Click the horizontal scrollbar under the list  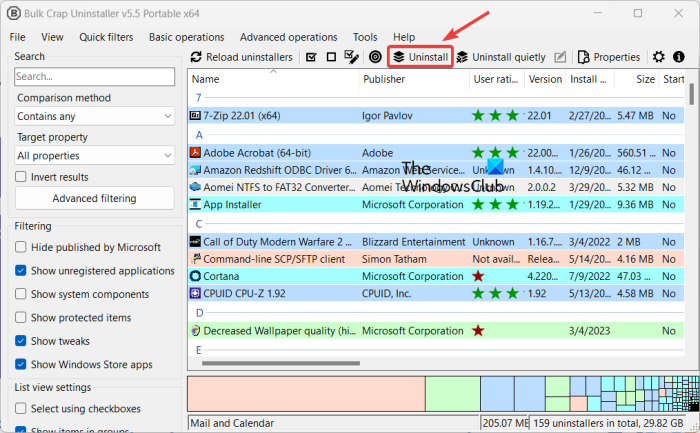click(x=280, y=363)
